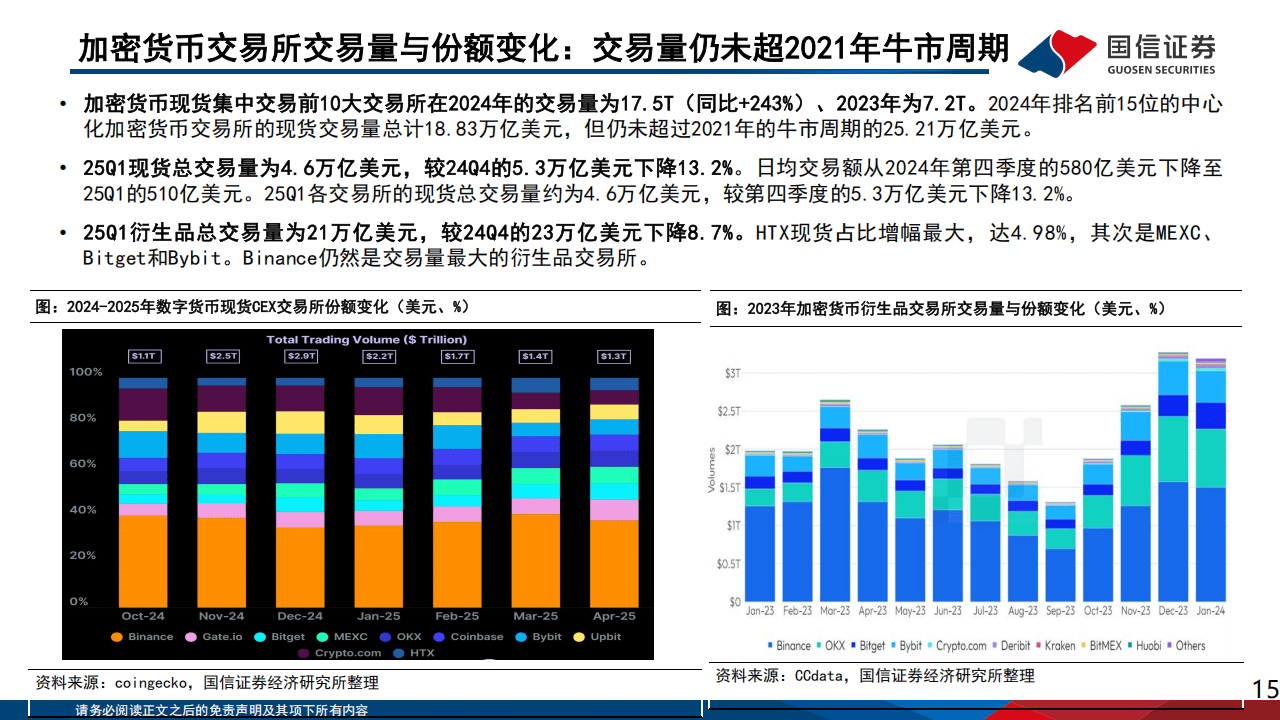Image resolution: width=1280 pixels, height=720 pixels.
Task: Click the Gate.io pink legend swatch
Action: (x=191, y=637)
